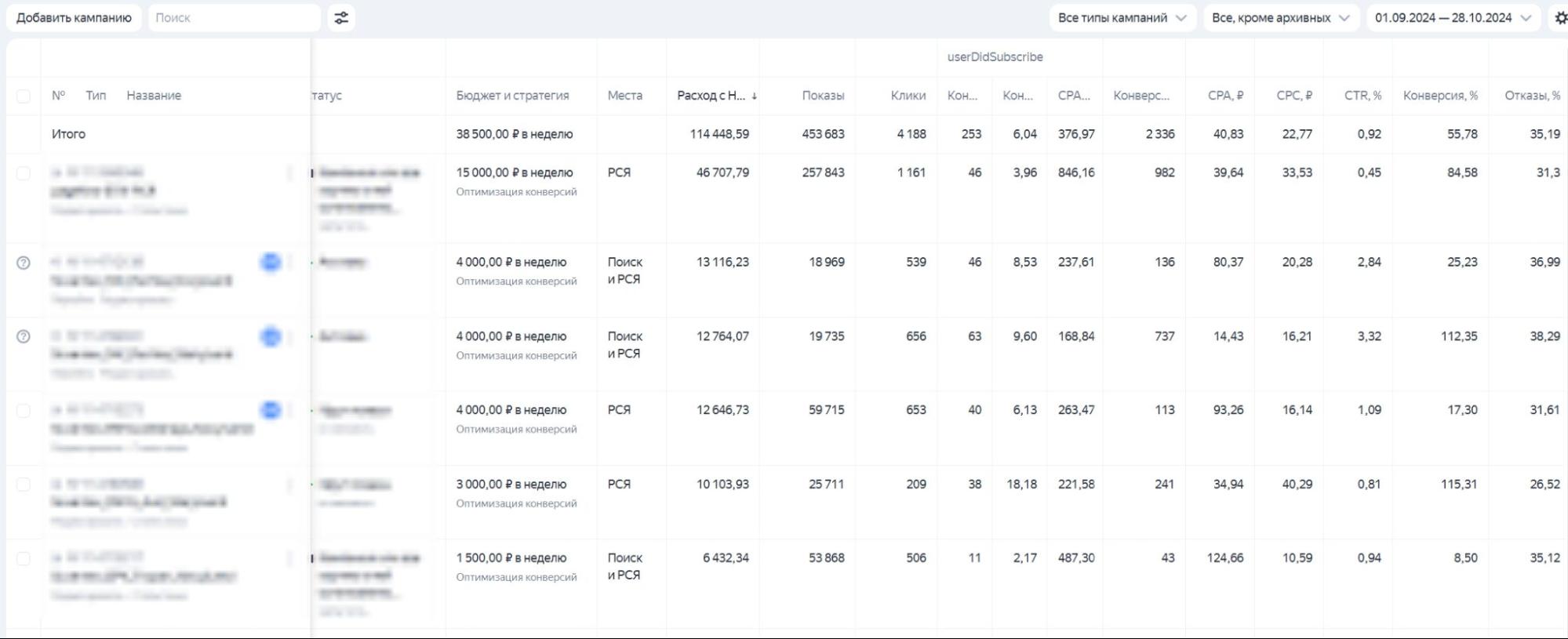Sort by the Показы column header

(823, 96)
